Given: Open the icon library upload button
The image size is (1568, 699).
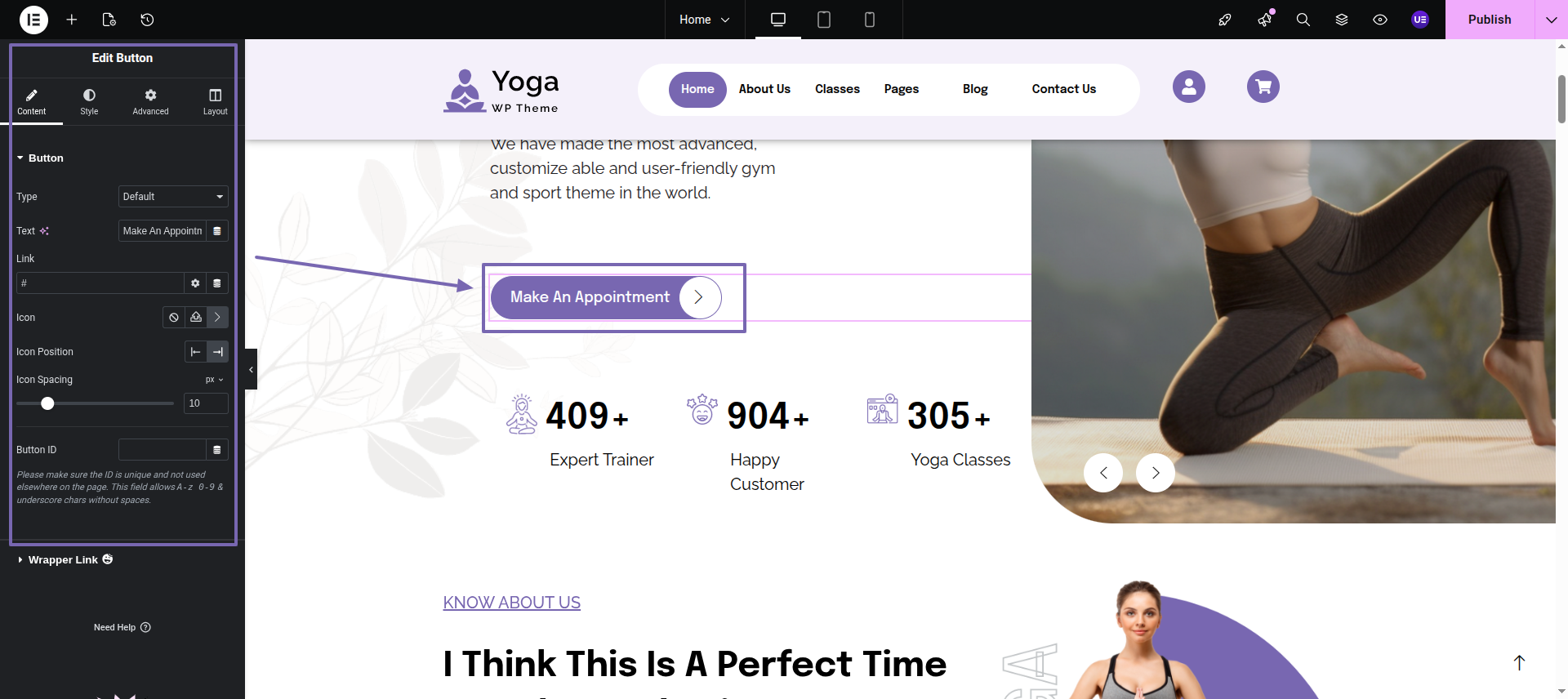Looking at the screenshot, I should coord(196,318).
